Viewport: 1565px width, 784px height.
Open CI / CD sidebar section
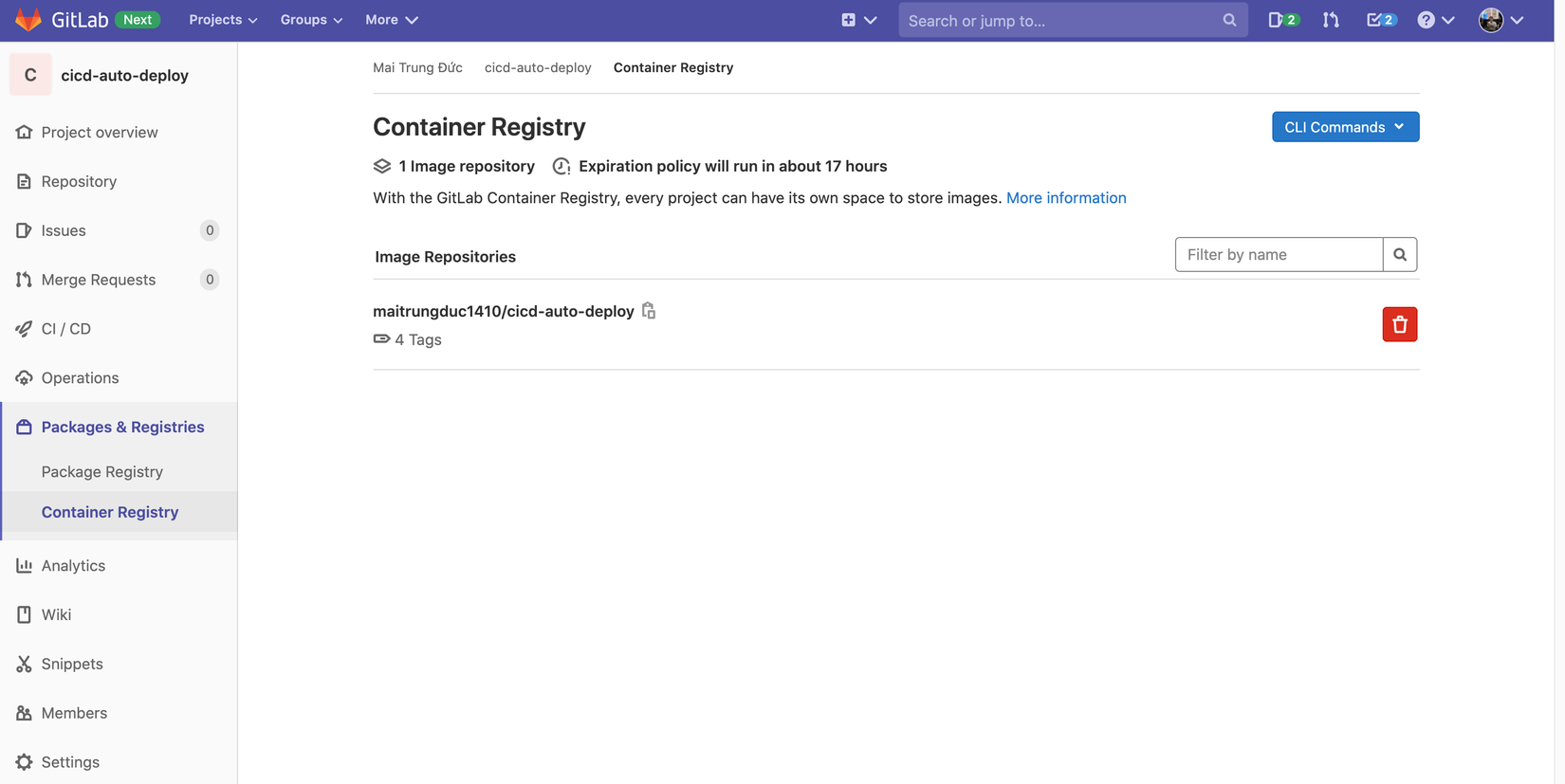coord(66,329)
